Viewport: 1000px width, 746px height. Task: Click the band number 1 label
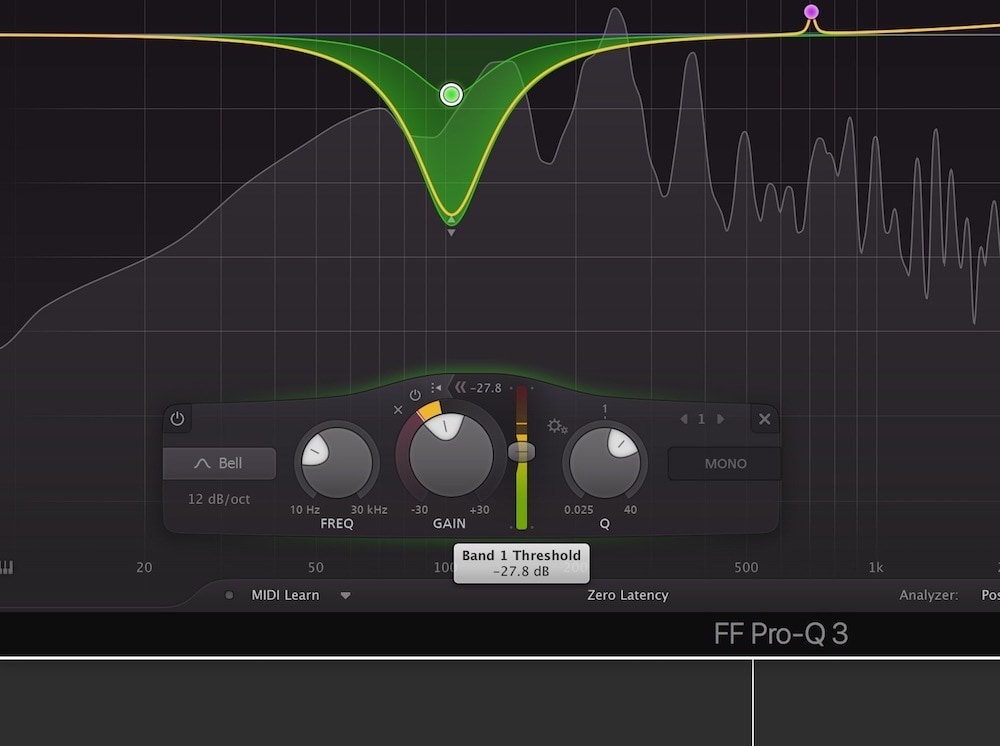[702, 419]
